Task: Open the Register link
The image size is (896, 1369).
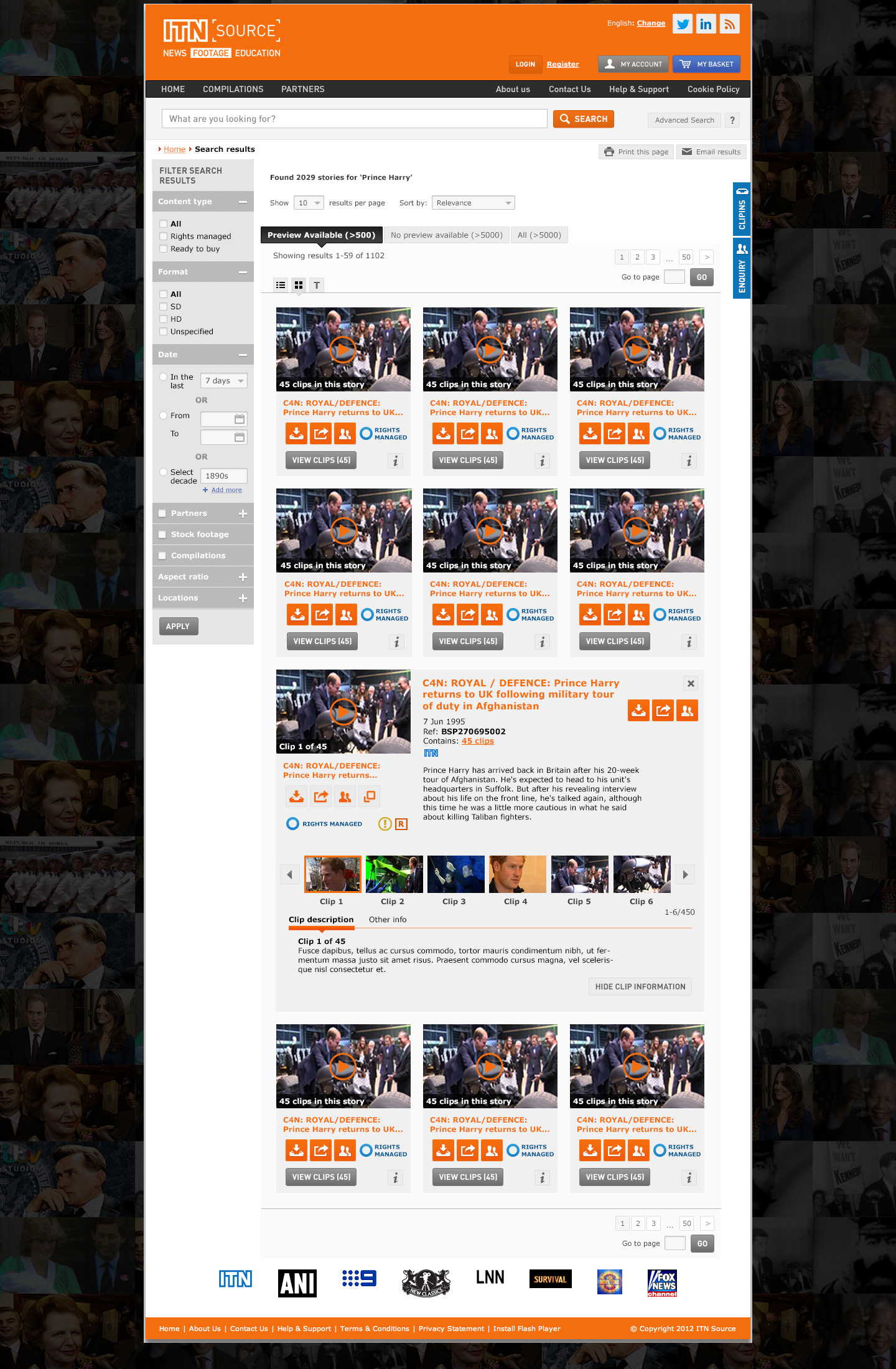Action: (562, 64)
